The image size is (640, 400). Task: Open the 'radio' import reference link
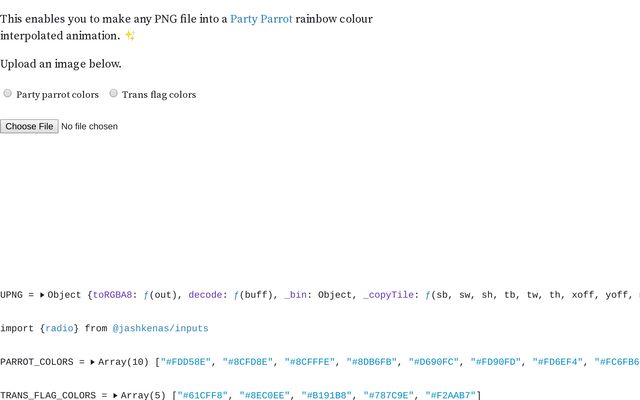click(x=59, y=328)
